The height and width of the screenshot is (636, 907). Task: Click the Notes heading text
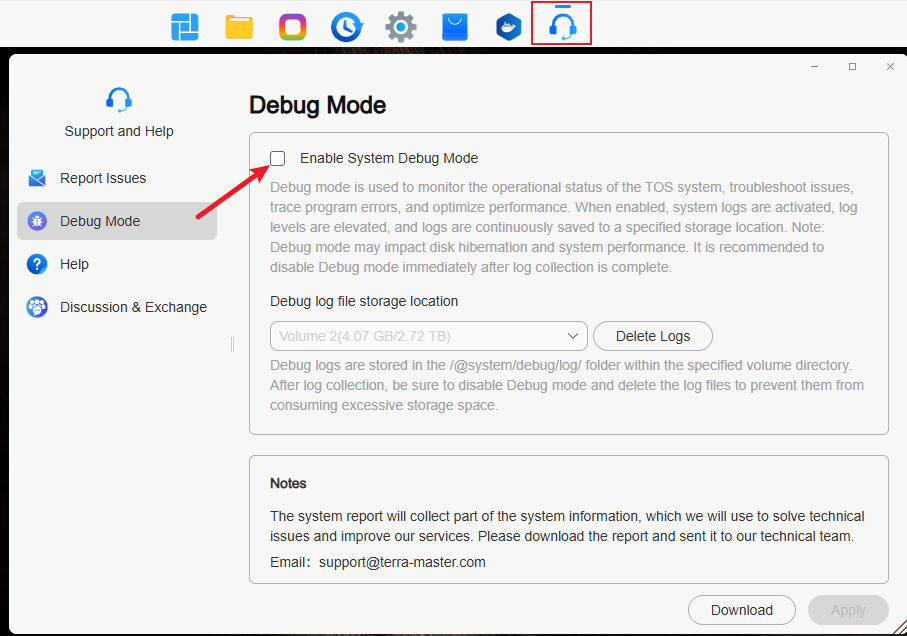[288, 483]
